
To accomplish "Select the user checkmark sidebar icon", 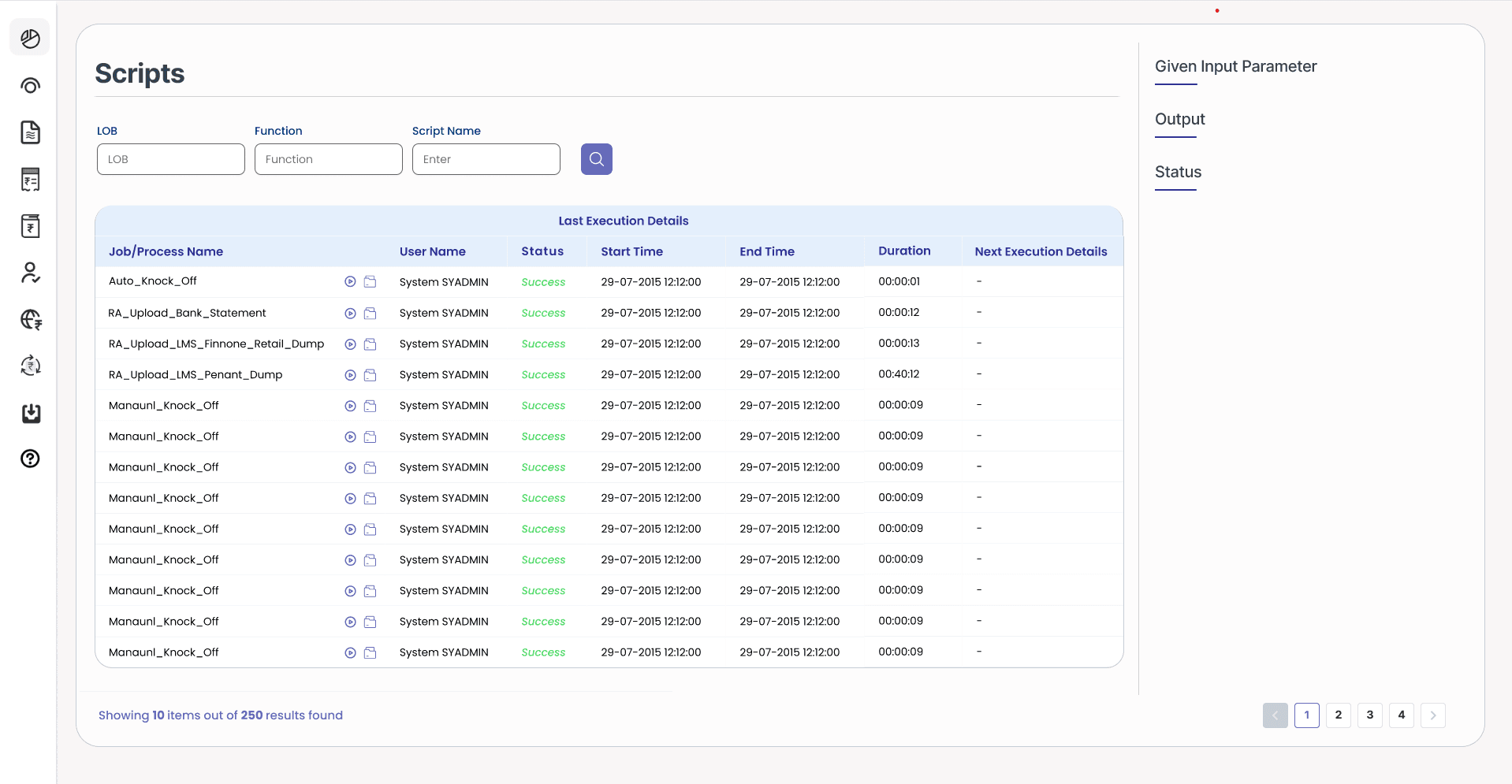I will [30, 273].
